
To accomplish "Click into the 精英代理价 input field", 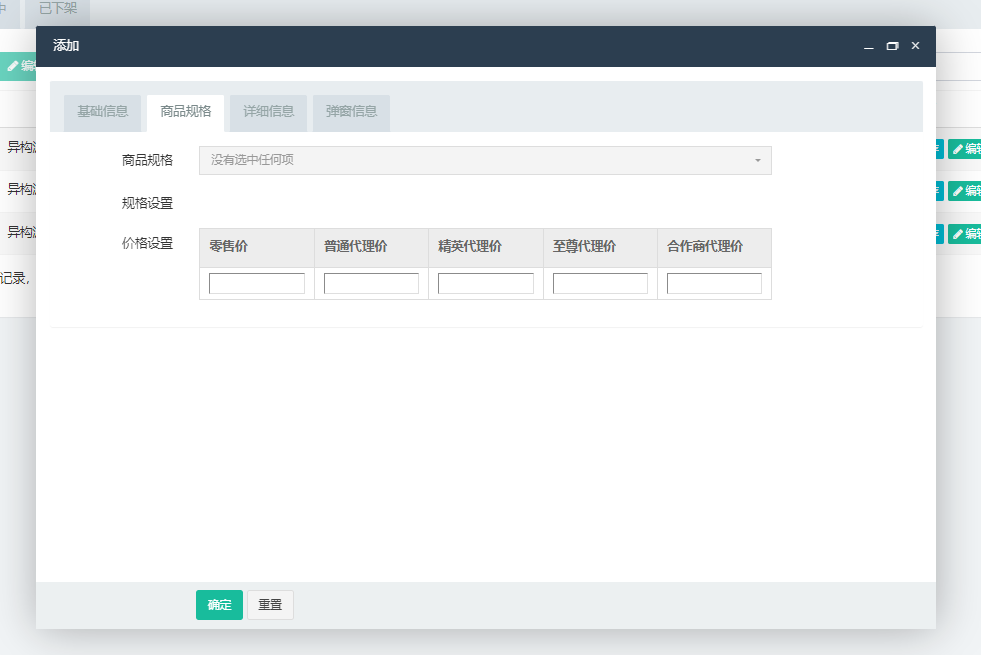I will tap(486, 284).
